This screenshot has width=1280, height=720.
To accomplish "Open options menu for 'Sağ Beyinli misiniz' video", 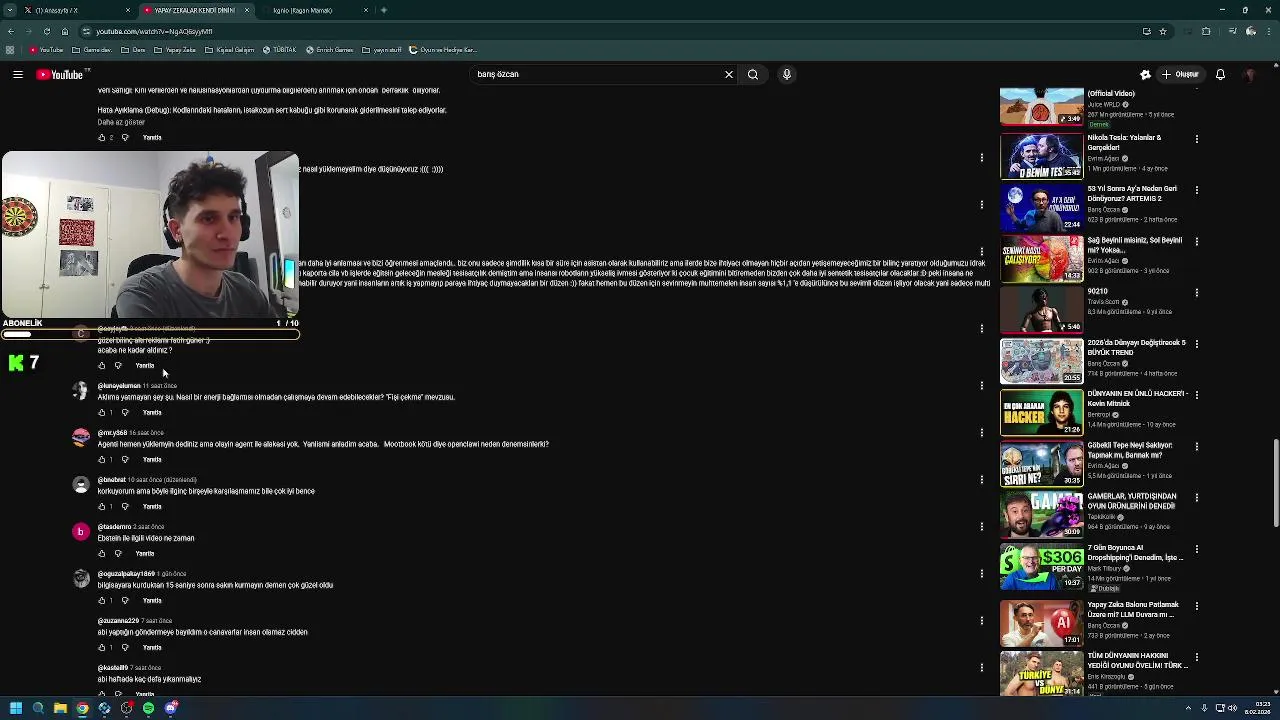I will (x=1196, y=241).
